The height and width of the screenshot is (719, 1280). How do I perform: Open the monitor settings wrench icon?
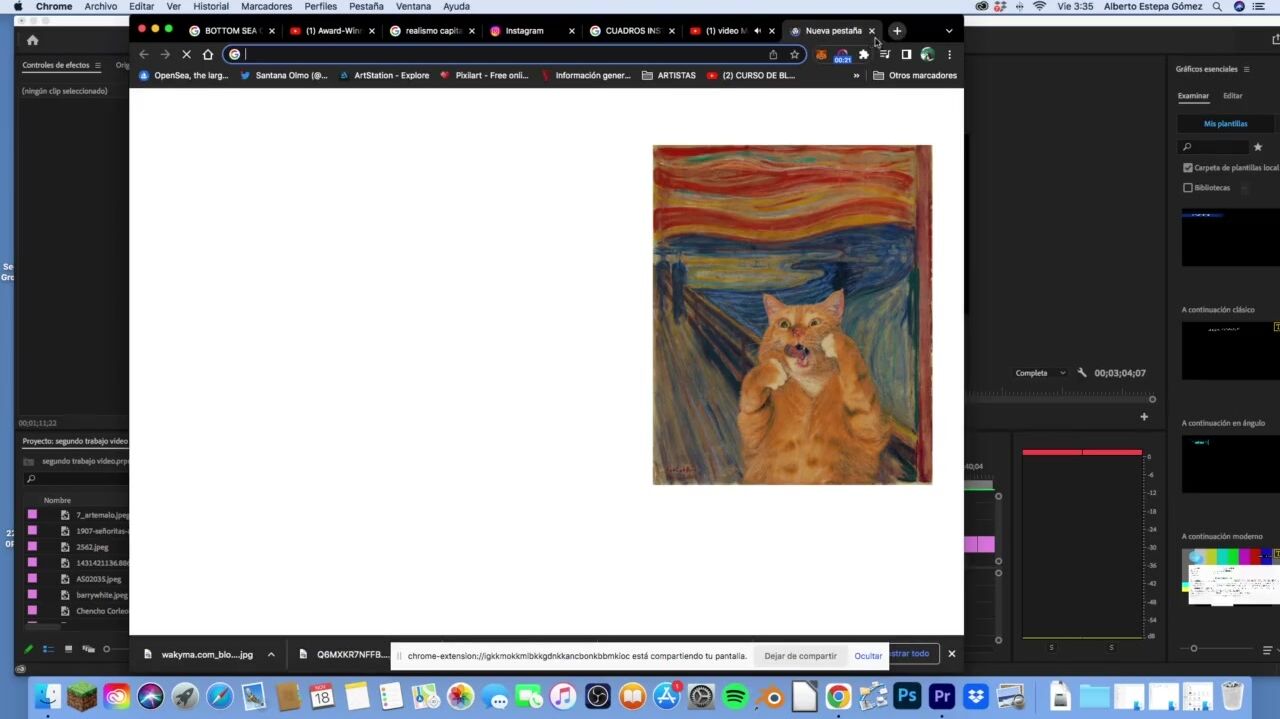tap(1082, 373)
